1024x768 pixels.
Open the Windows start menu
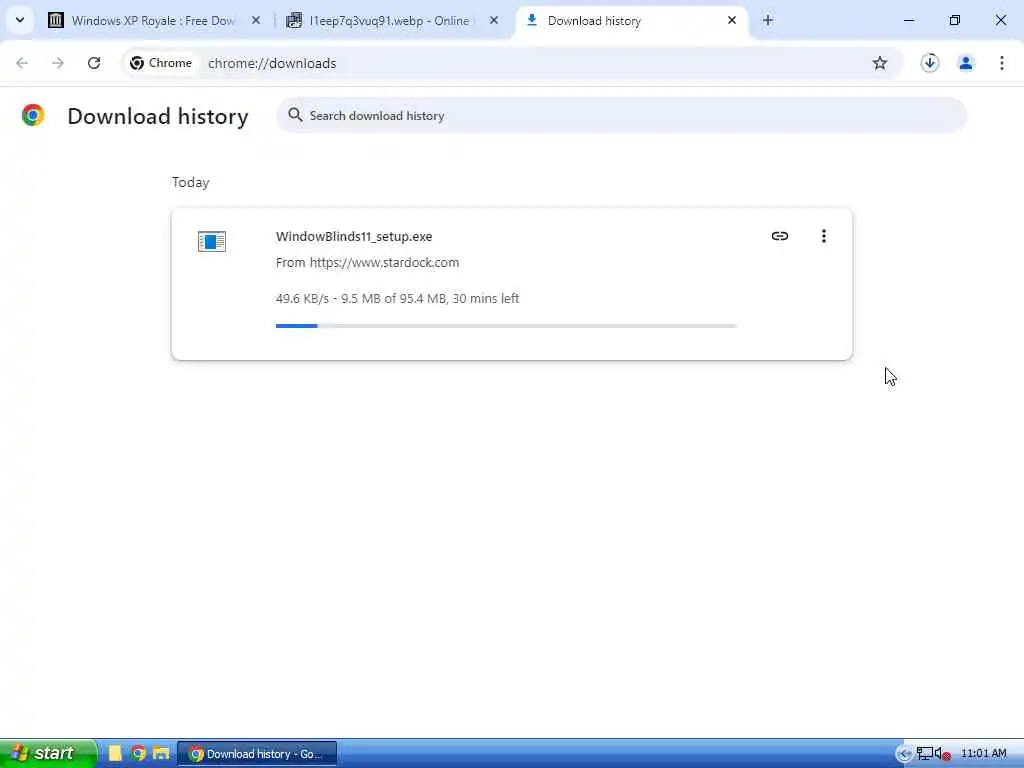(47, 754)
